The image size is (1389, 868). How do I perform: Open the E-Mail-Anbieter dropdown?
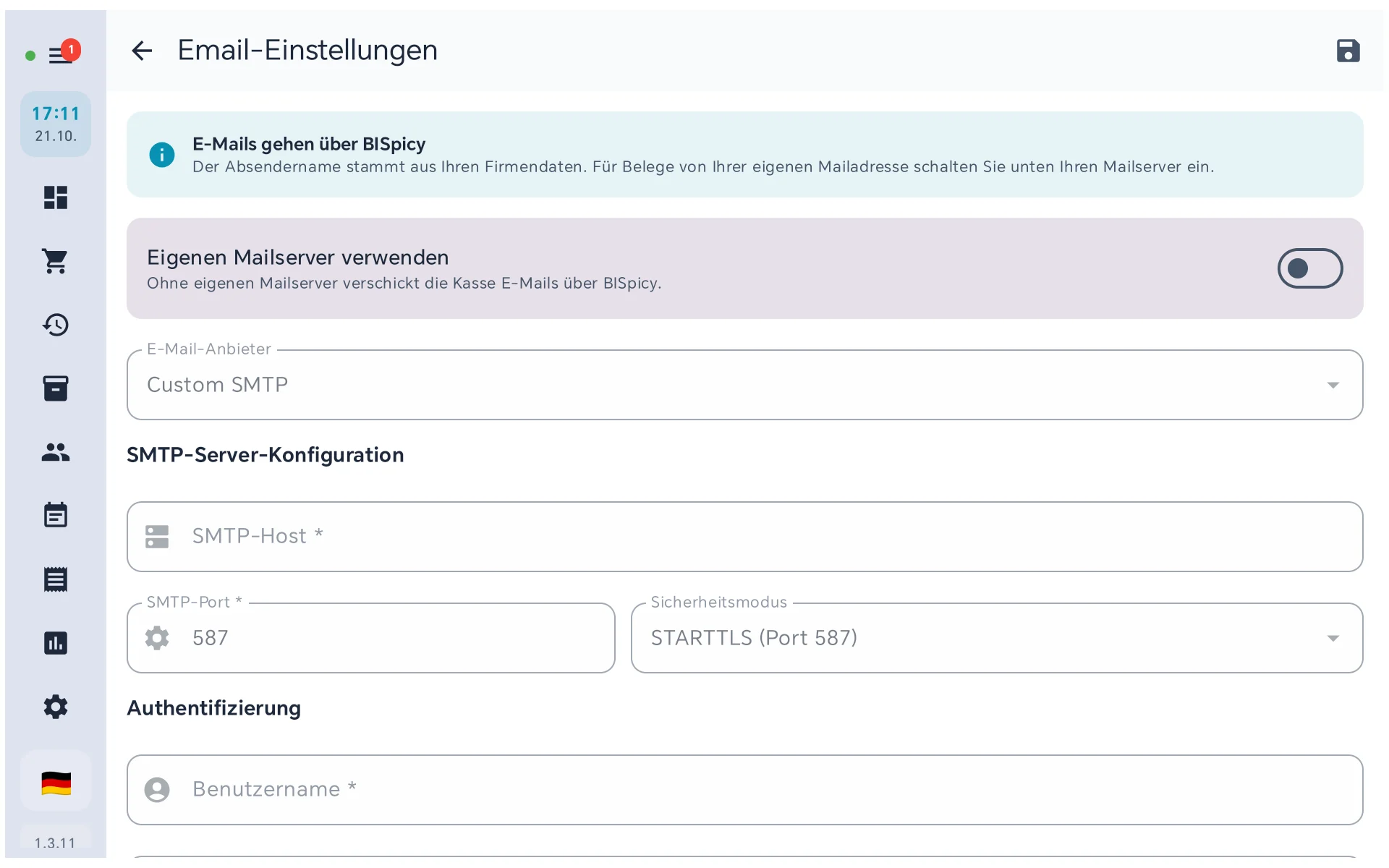[x=744, y=385]
